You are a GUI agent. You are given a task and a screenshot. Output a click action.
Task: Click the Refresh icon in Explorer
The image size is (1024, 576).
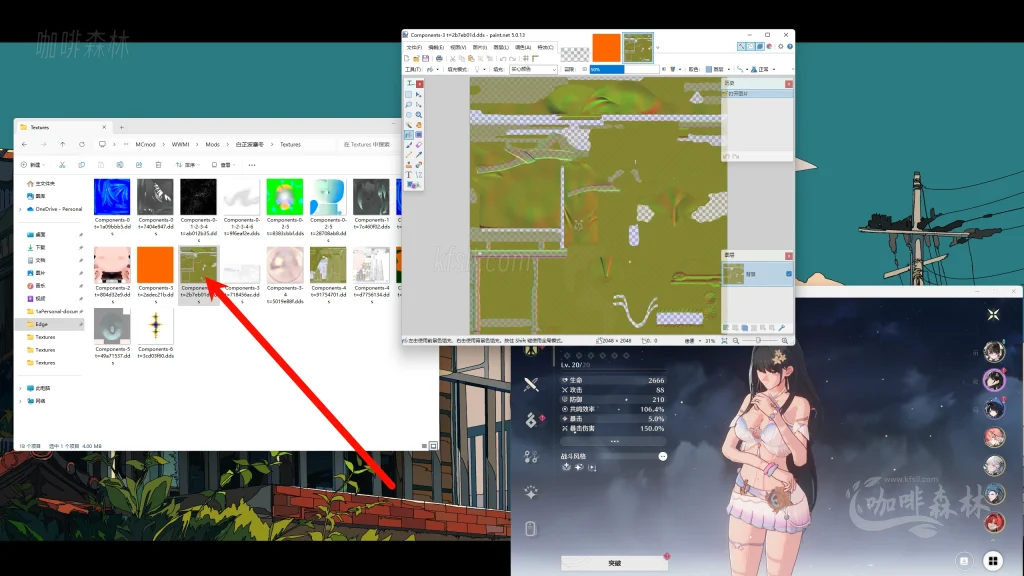[82, 144]
